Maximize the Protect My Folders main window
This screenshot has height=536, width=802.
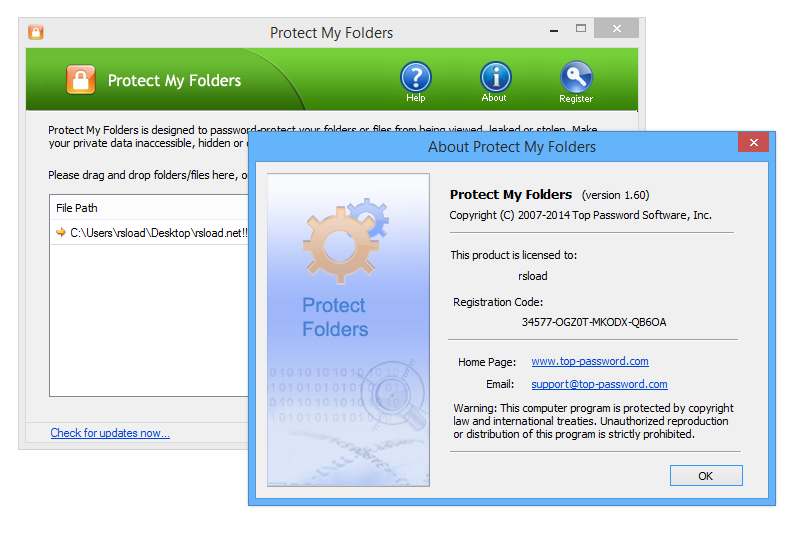point(581,29)
